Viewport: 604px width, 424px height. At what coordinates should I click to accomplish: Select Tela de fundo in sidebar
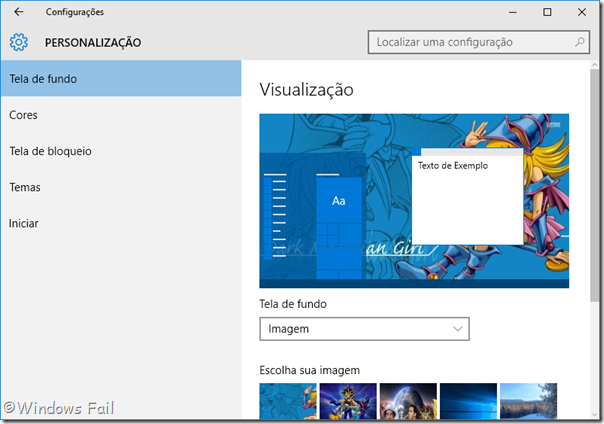coord(121,79)
